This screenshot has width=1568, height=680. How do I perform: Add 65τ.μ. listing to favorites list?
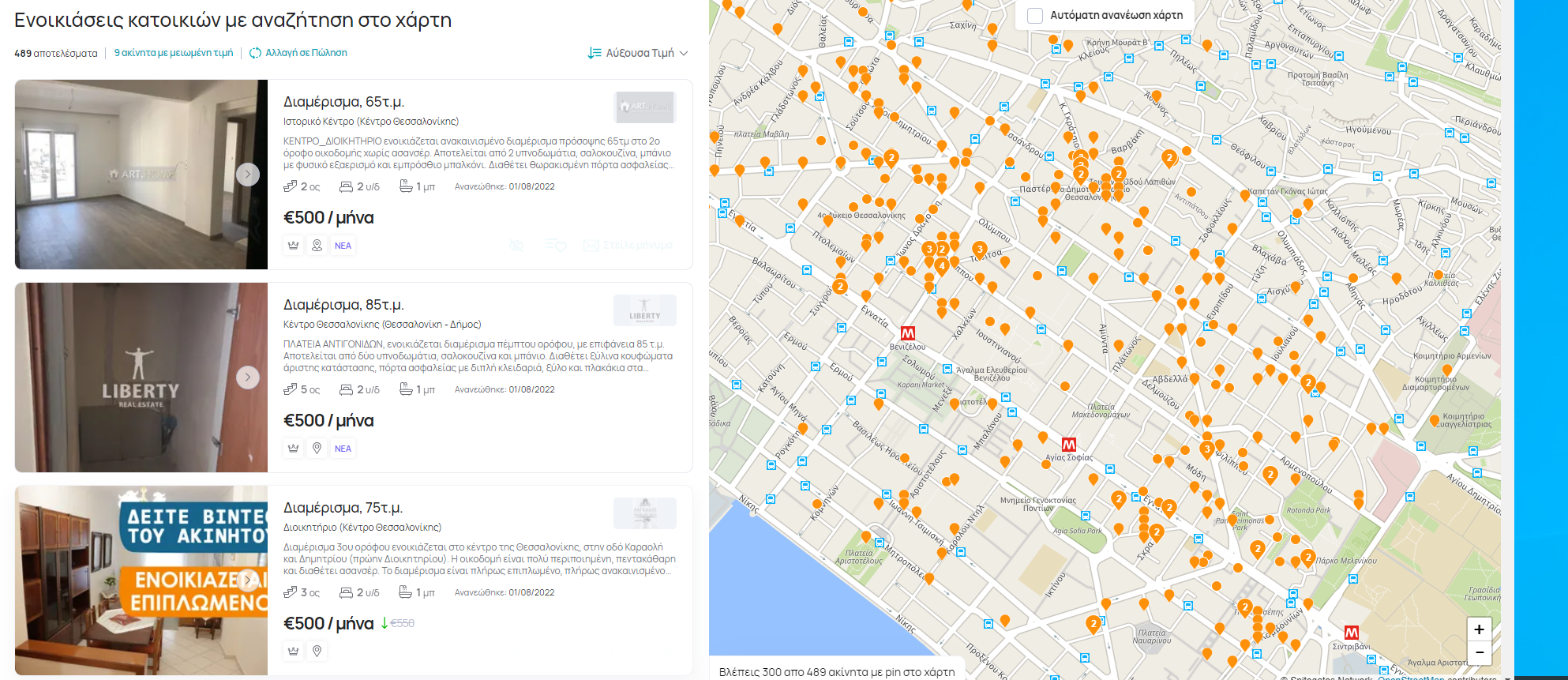pyautogui.click(x=556, y=246)
